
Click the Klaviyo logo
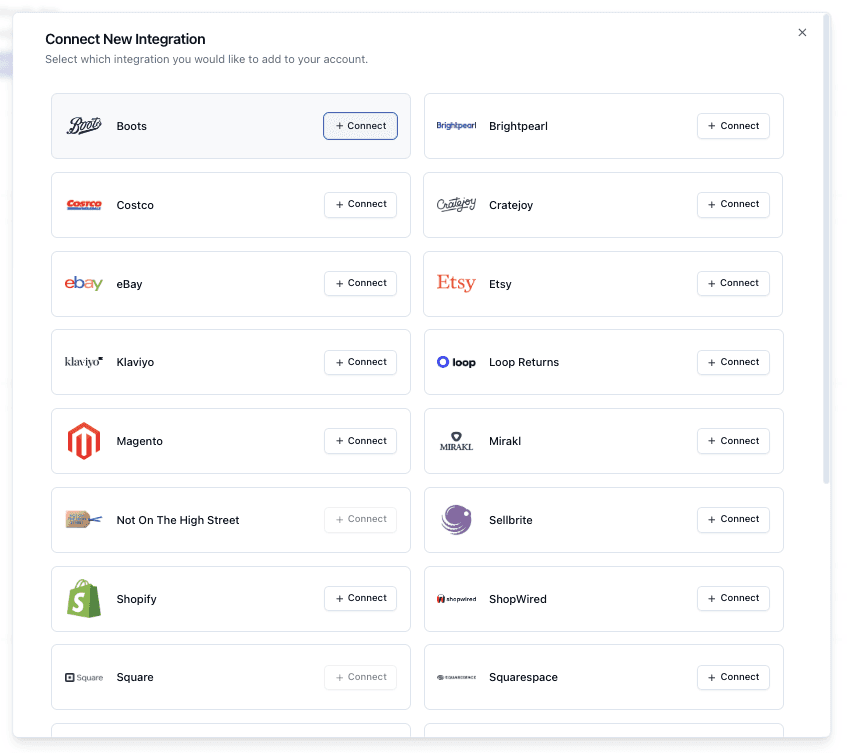(x=84, y=362)
